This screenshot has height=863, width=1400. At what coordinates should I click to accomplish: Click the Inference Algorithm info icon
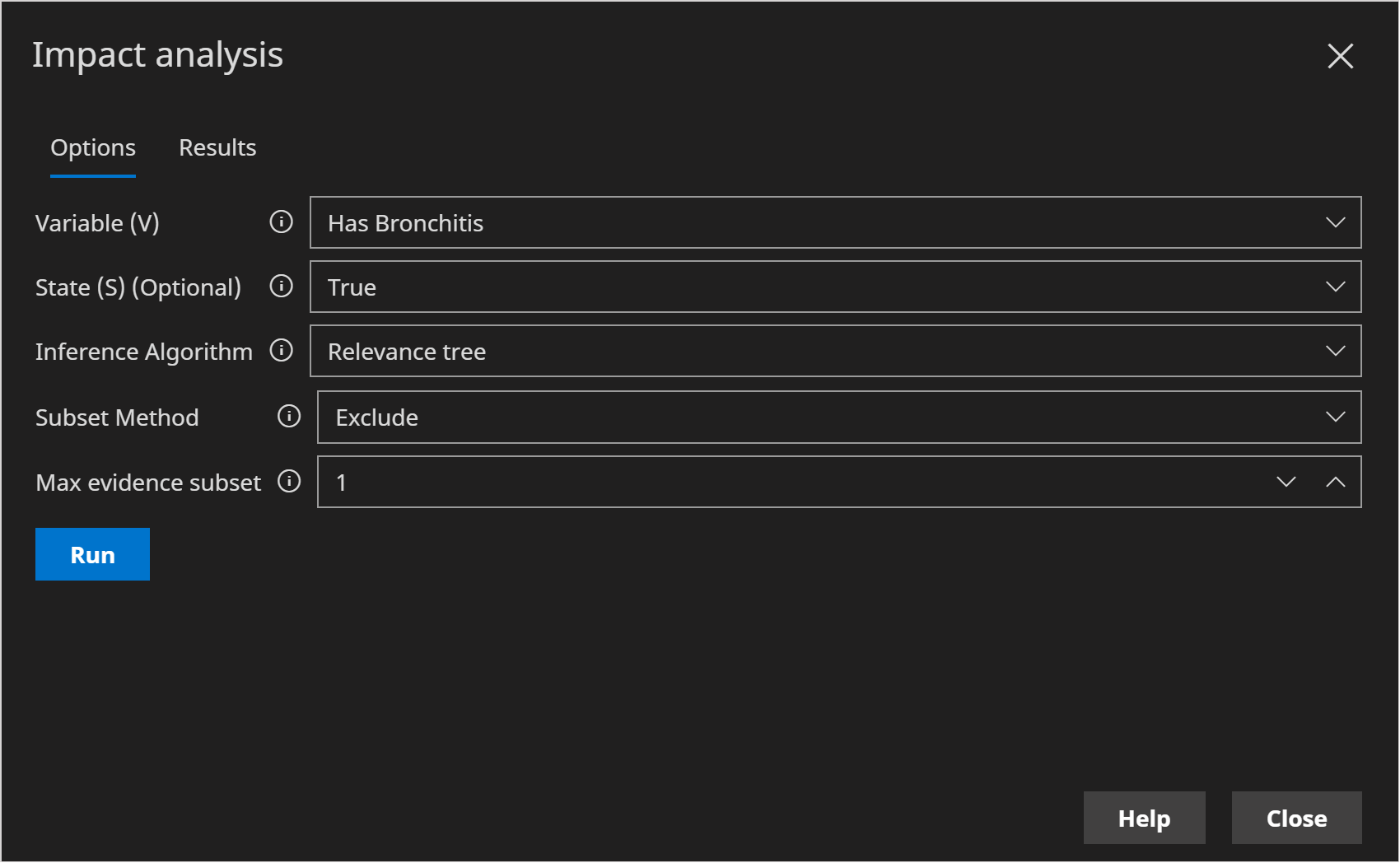click(x=281, y=351)
